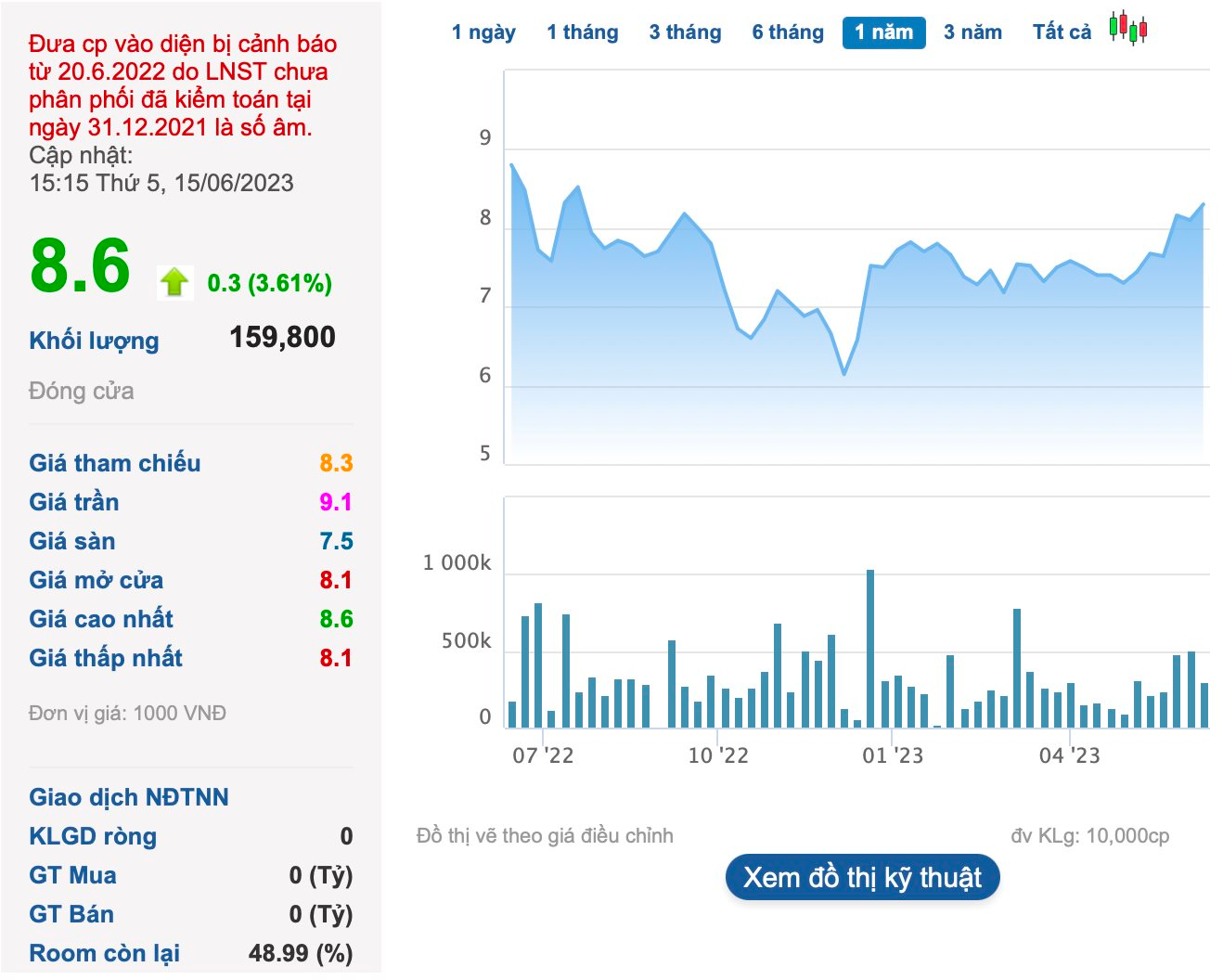Click the "Giao dịch NĐTNN" heading
Screen dimensions: 1223x980
coord(128,797)
